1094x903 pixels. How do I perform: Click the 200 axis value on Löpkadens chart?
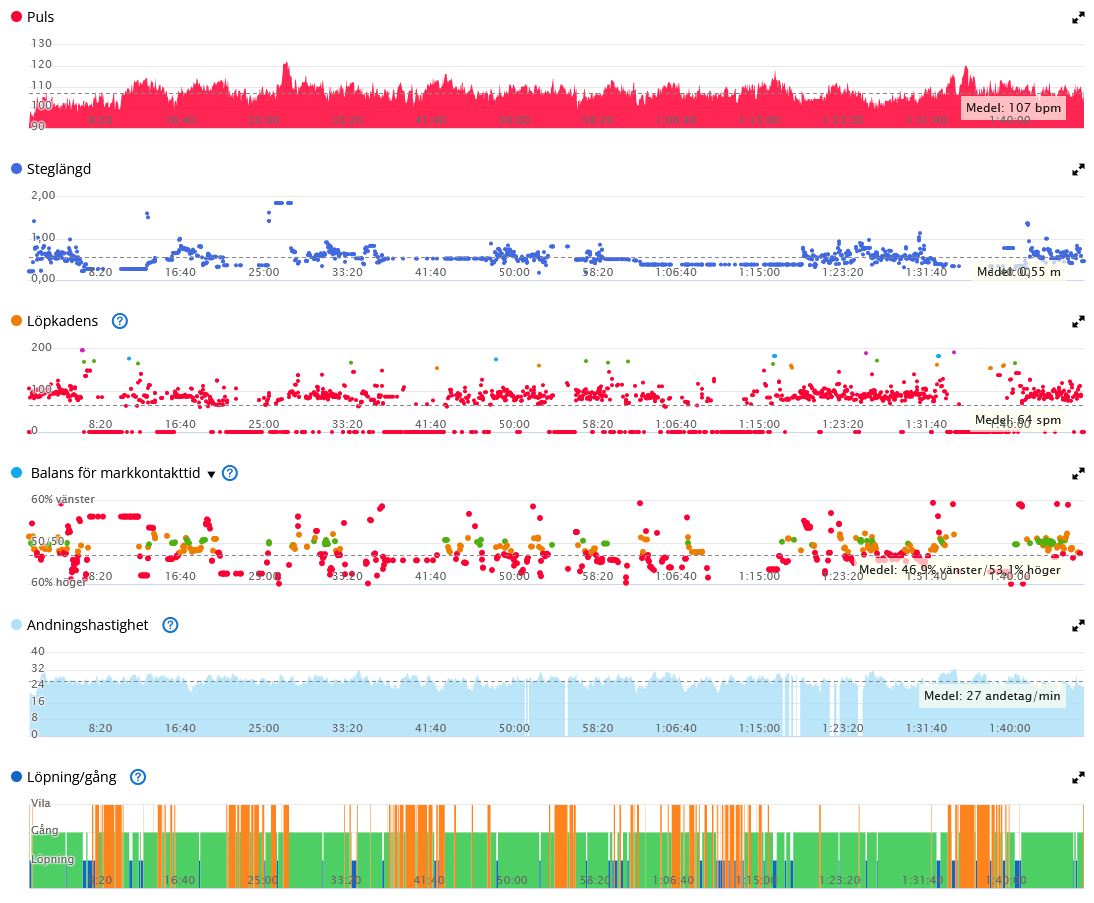41,348
